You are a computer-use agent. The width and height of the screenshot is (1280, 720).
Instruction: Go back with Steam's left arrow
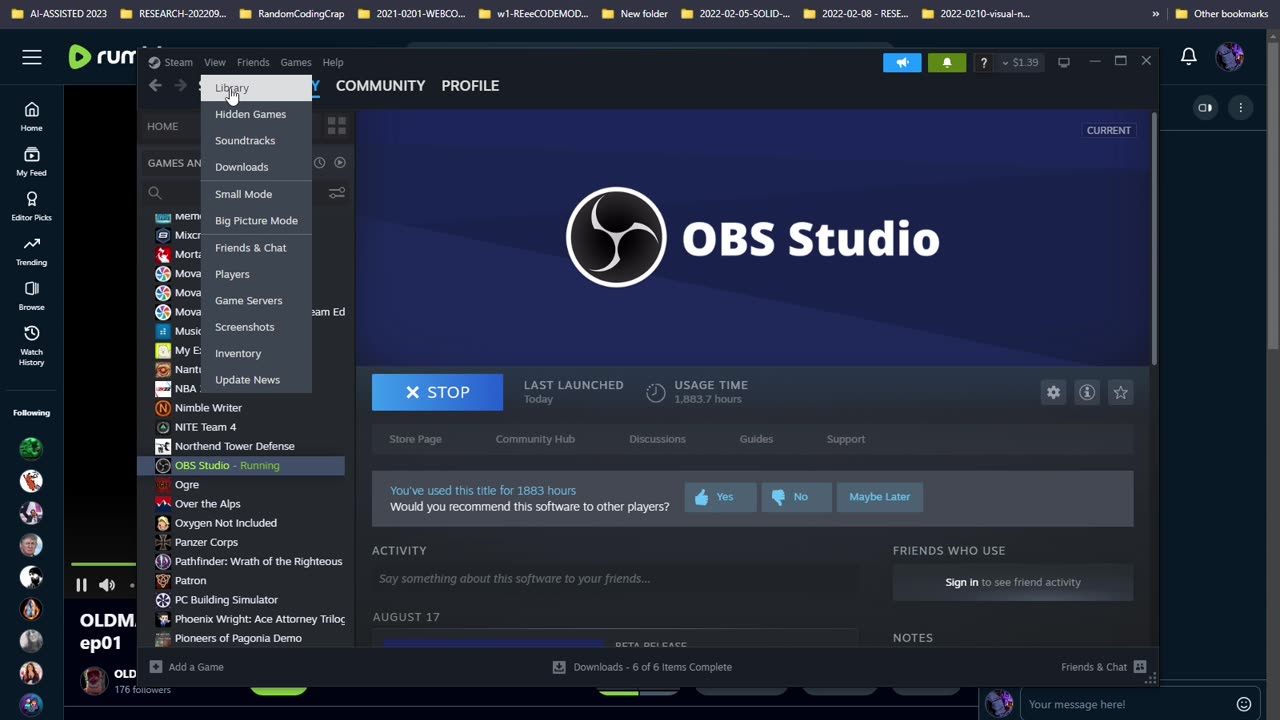click(x=155, y=86)
